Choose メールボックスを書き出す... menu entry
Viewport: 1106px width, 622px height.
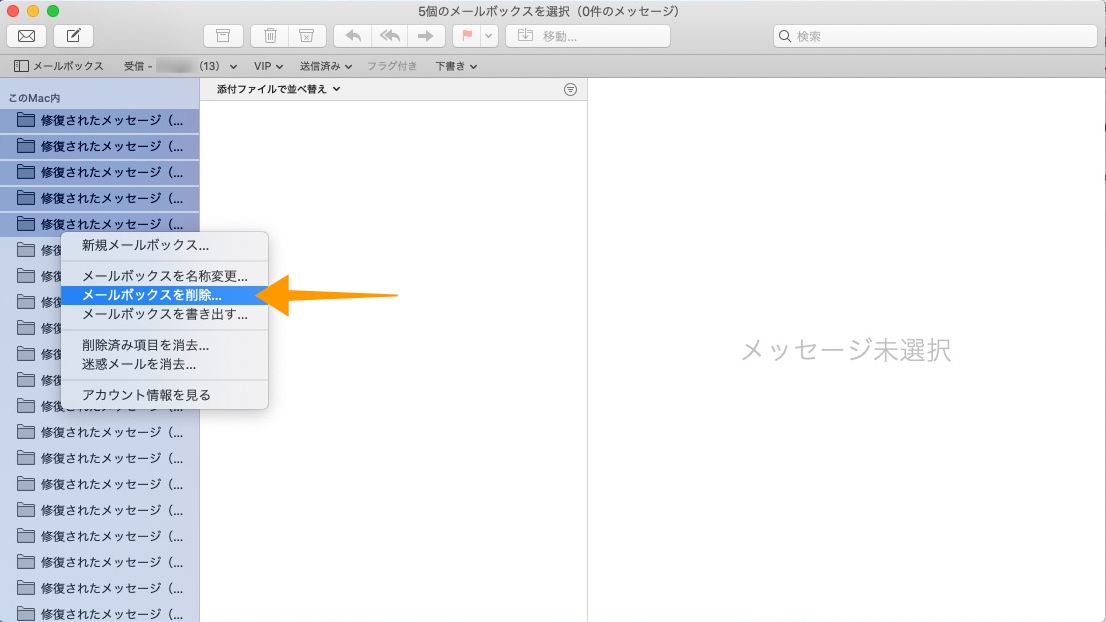click(164, 314)
